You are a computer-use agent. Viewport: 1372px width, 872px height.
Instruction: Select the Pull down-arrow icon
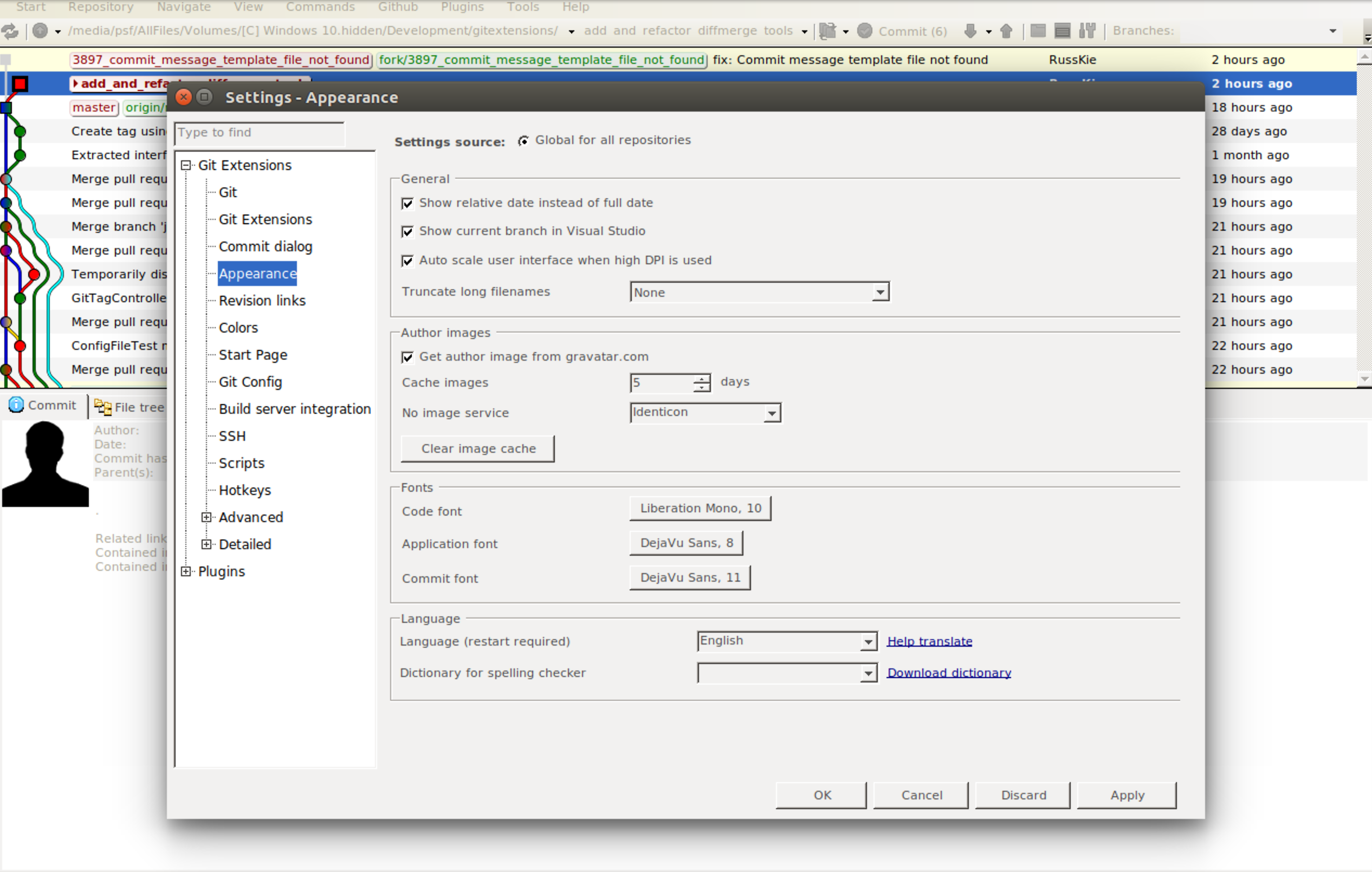(971, 31)
